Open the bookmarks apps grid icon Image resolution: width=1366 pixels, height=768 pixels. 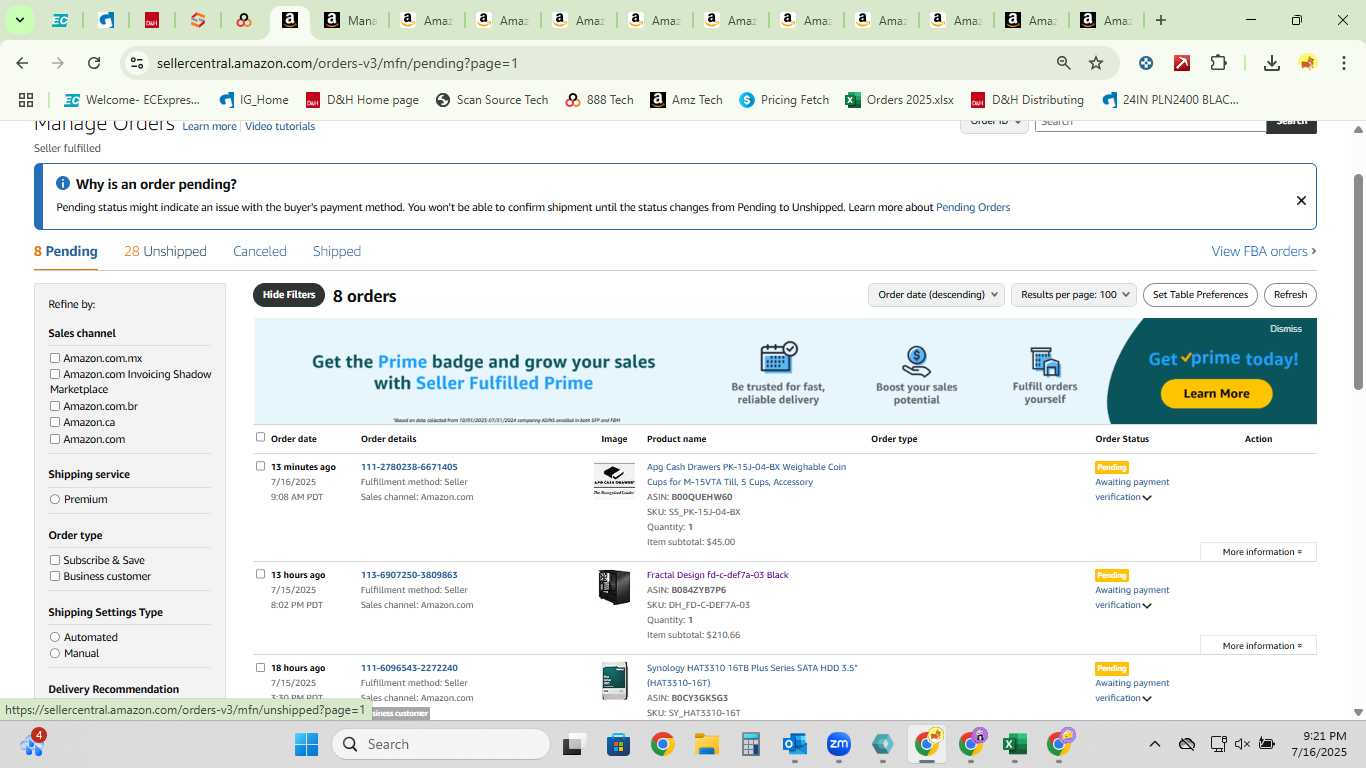click(x=26, y=100)
